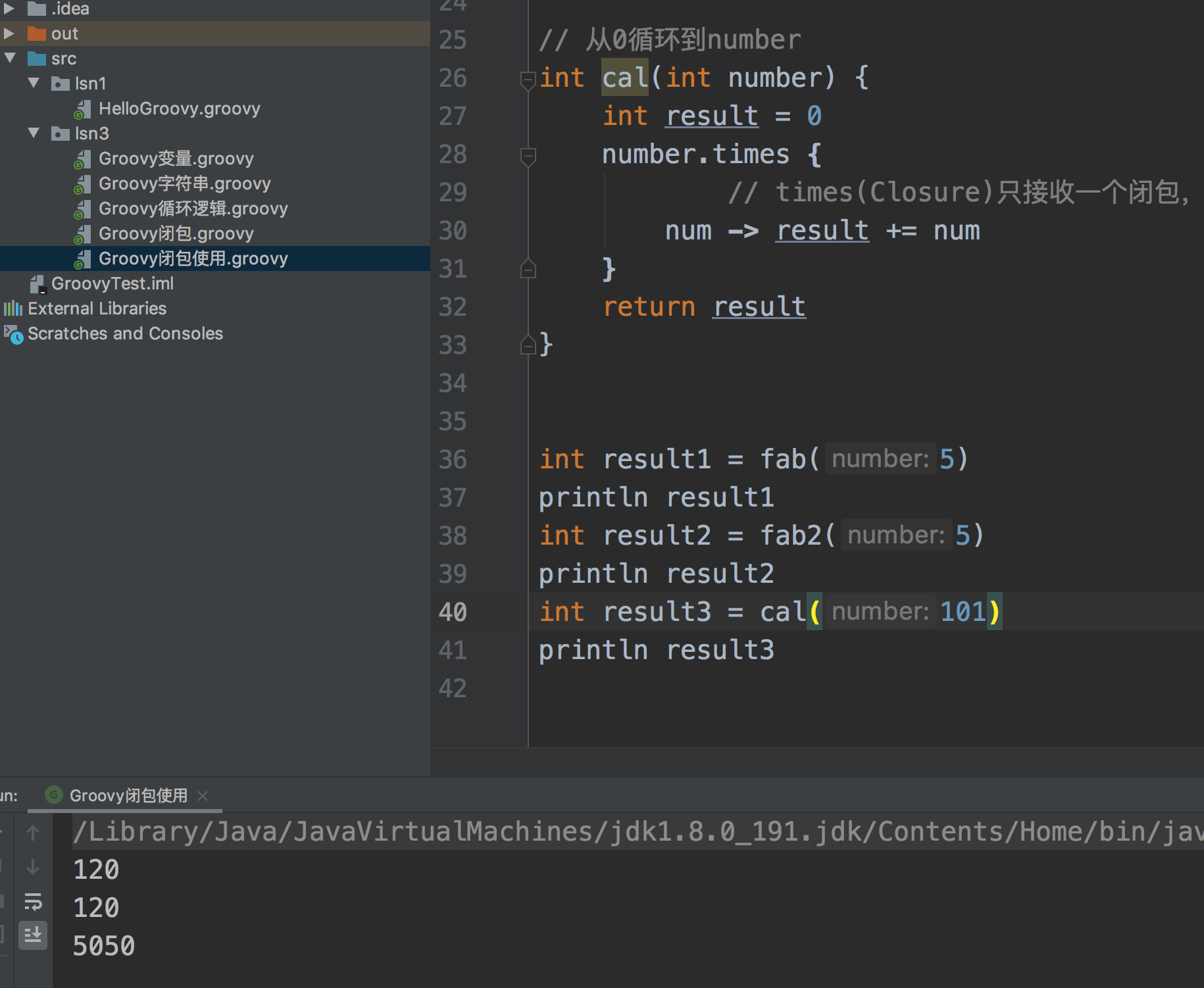
Task: Click the JDK path line in console
Action: coord(638,832)
